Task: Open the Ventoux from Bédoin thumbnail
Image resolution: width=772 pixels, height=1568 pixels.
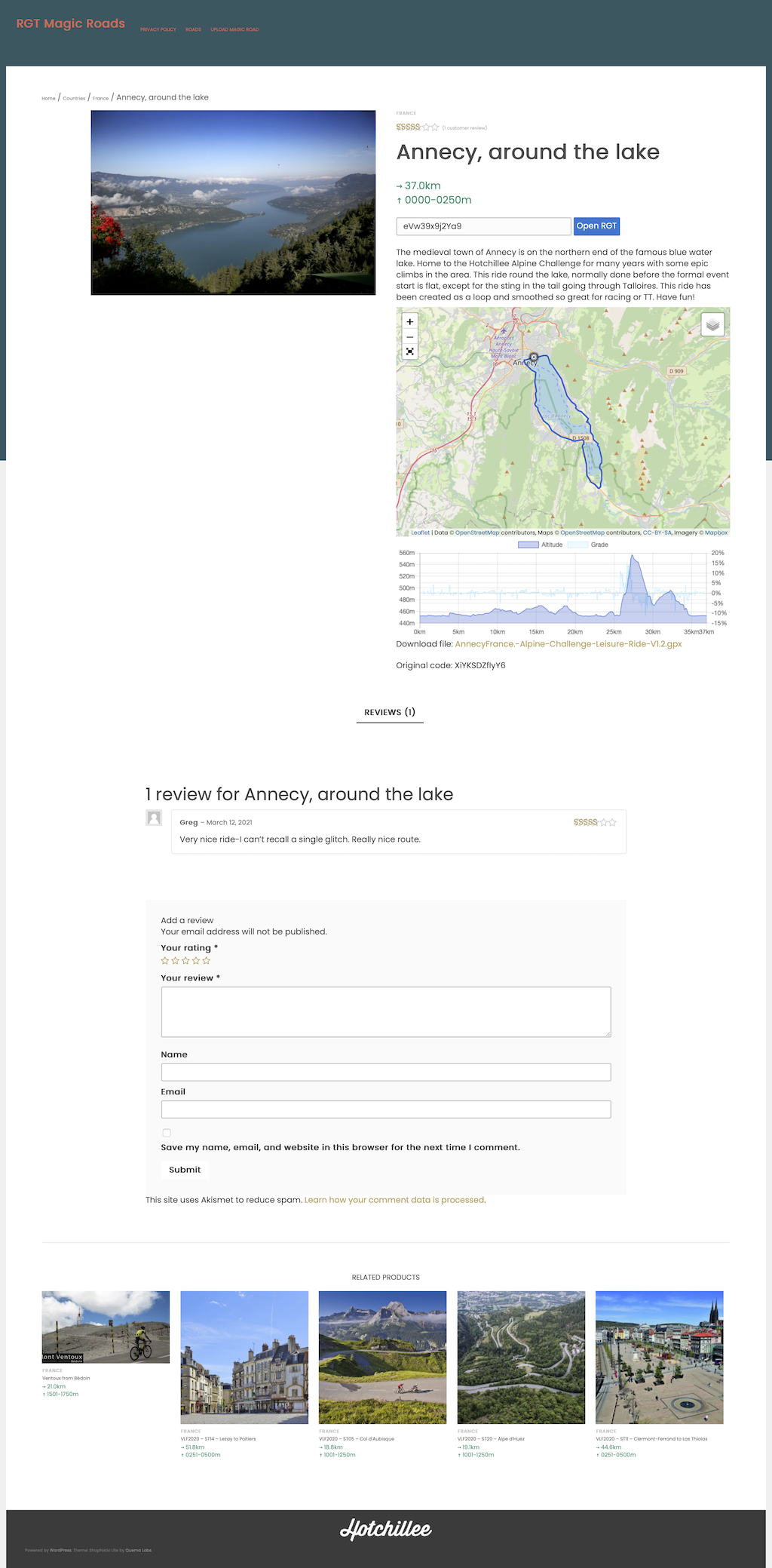Action: point(106,1327)
